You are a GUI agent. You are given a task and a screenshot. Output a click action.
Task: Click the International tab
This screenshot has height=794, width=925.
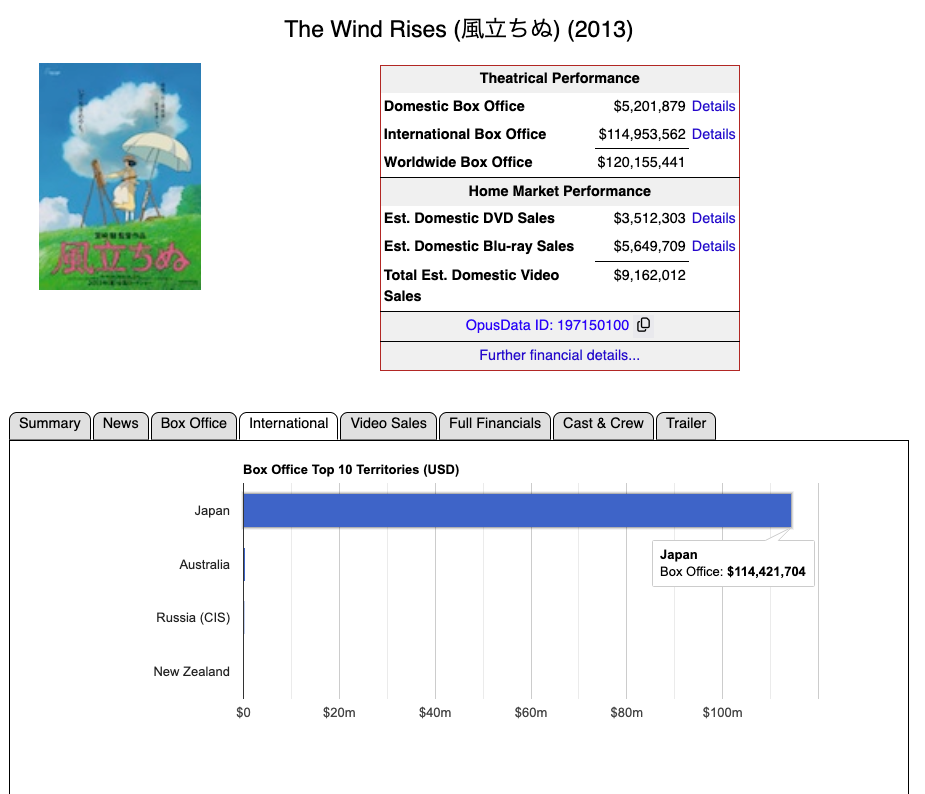point(288,424)
